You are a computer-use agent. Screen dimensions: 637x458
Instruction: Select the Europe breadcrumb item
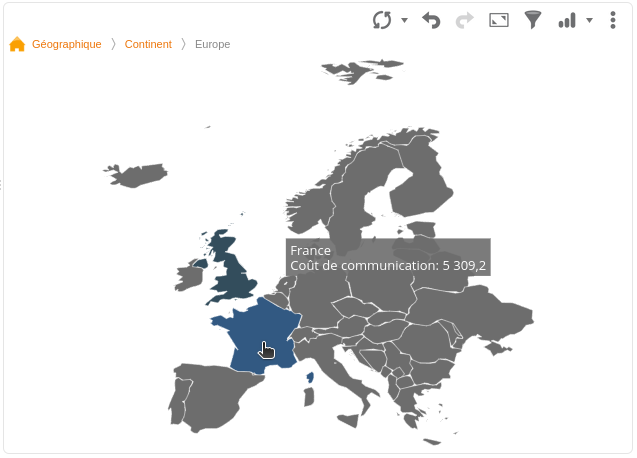click(212, 44)
